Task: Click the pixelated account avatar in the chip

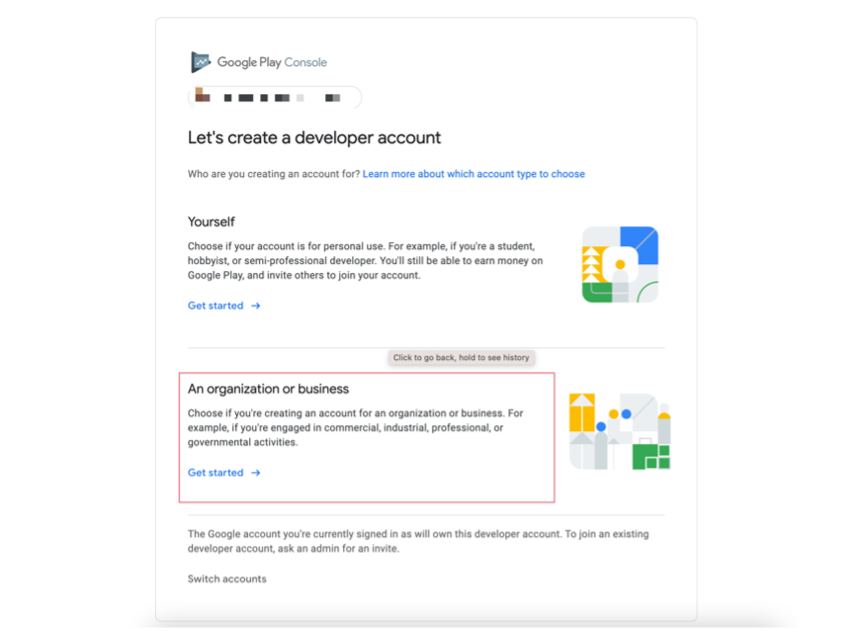Action: pos(203,95)
